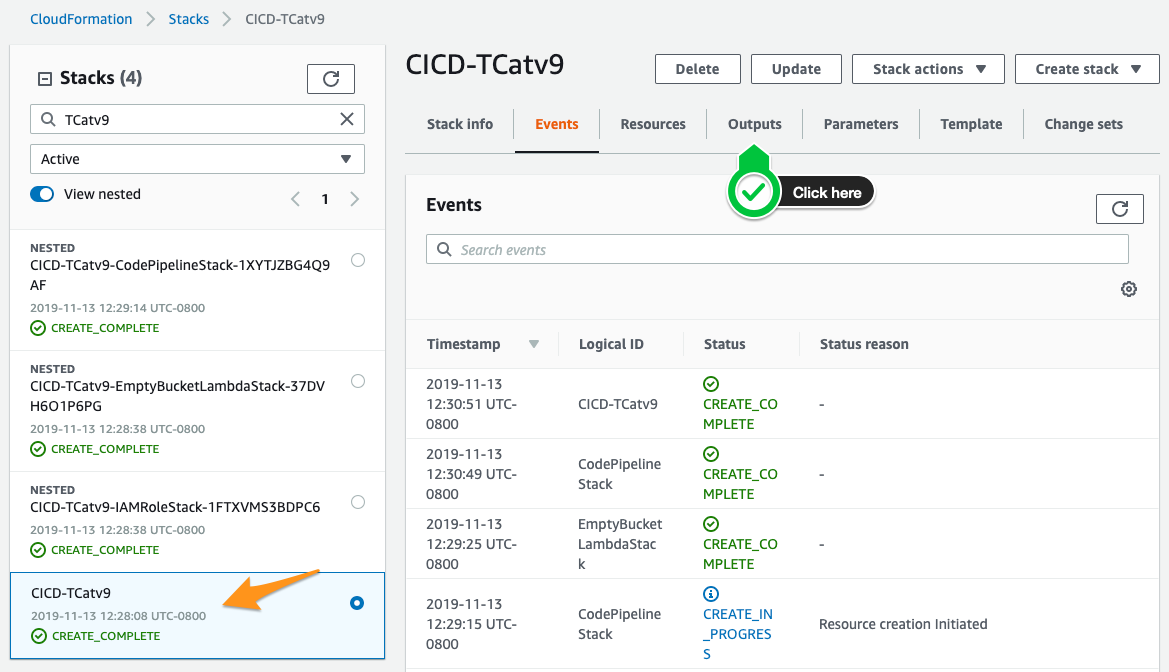Open Events table settings gear
Viewport: 1169px width, 672px height.
click(1129, 289)
